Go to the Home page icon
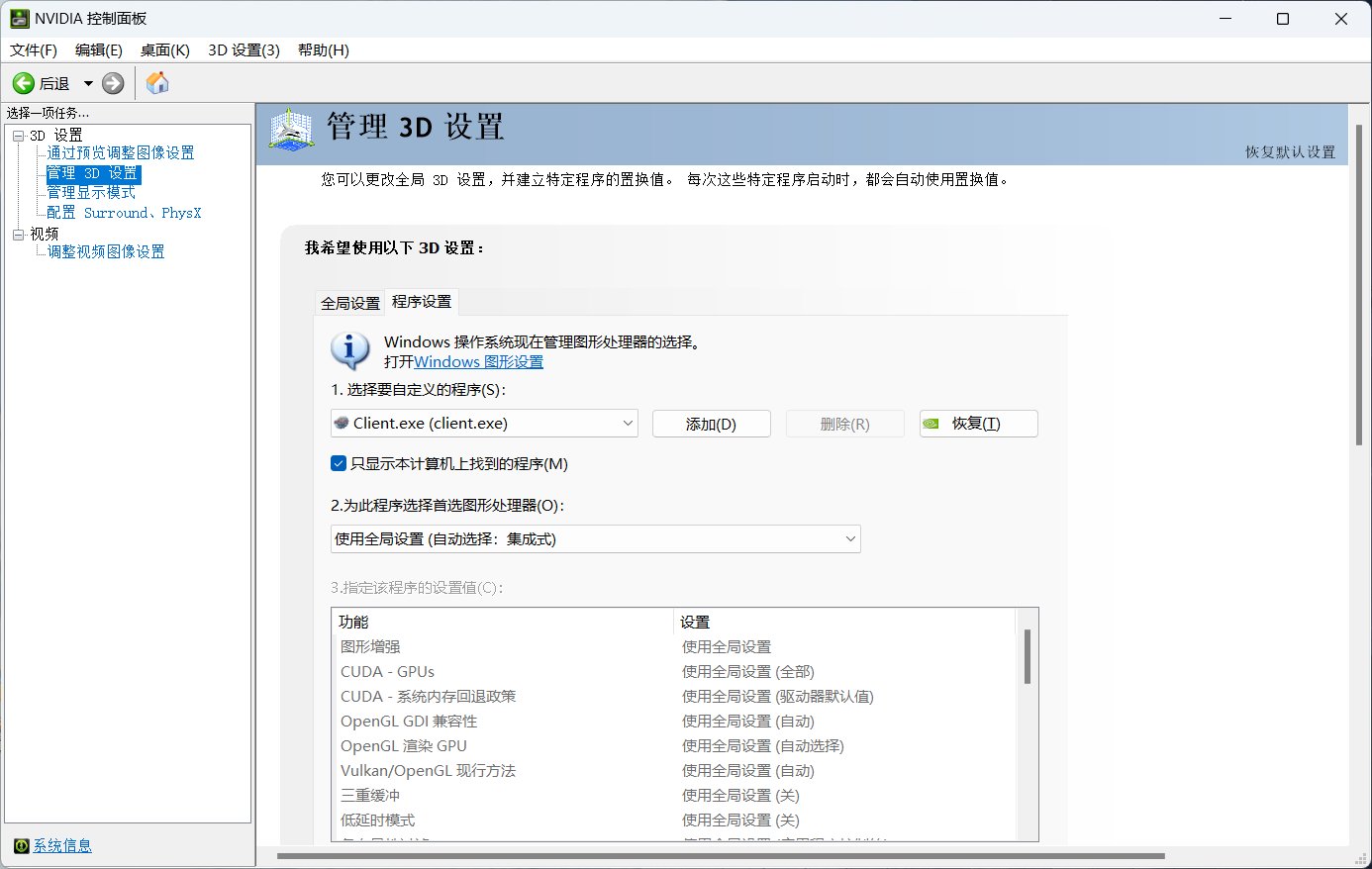 157,83
